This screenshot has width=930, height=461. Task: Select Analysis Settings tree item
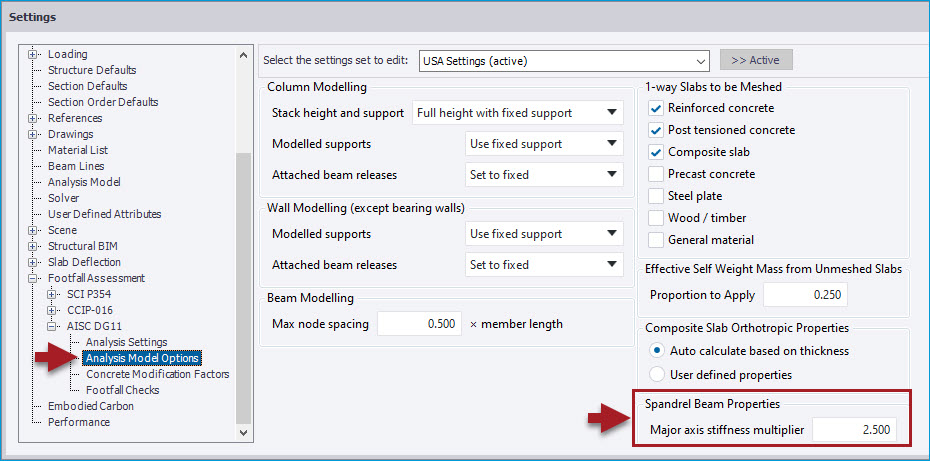pos(126,342)
